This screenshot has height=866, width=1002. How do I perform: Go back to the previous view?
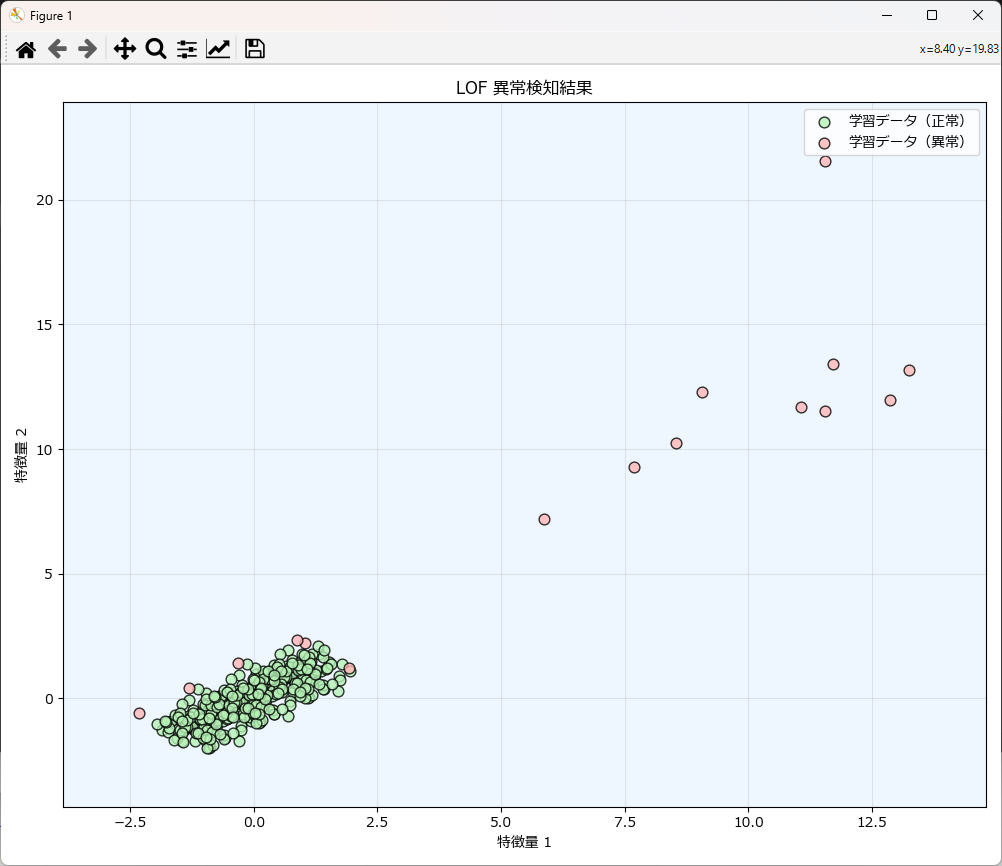(x=57, y=49)
